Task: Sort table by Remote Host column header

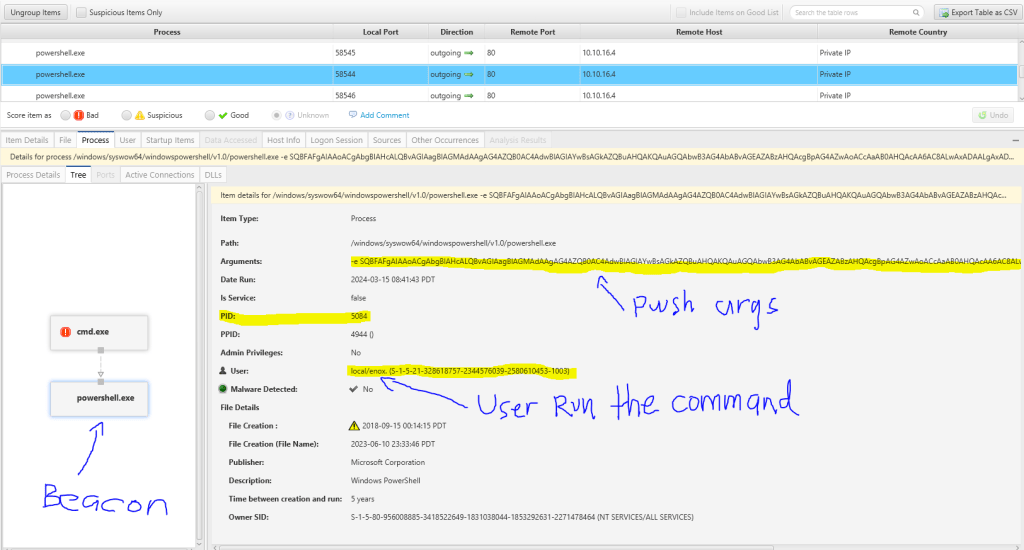Action: (698, 32)
